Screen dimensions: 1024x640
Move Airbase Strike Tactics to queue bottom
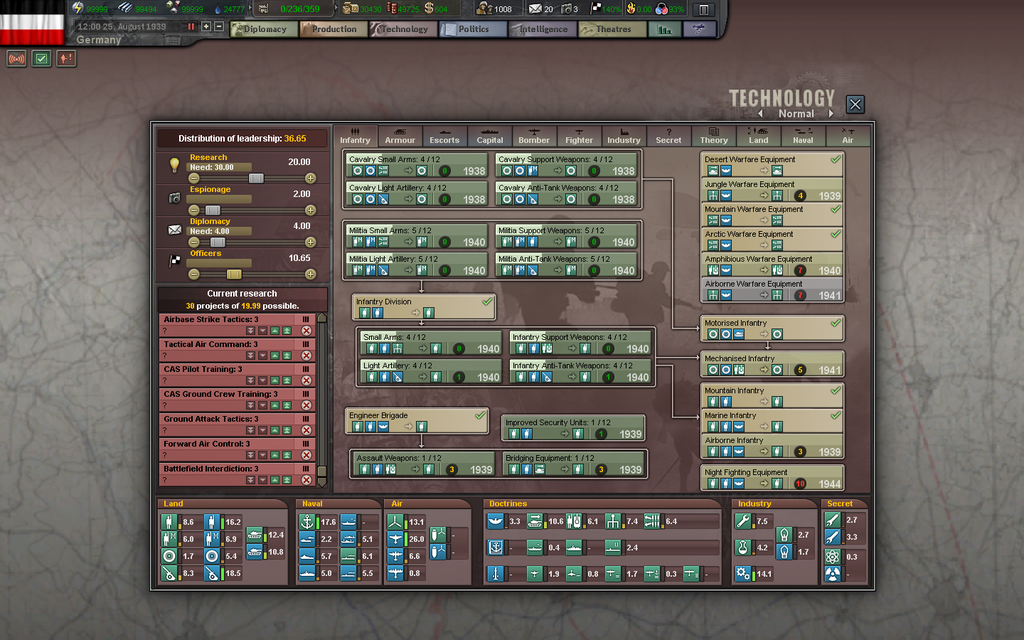tap(250, 330)
